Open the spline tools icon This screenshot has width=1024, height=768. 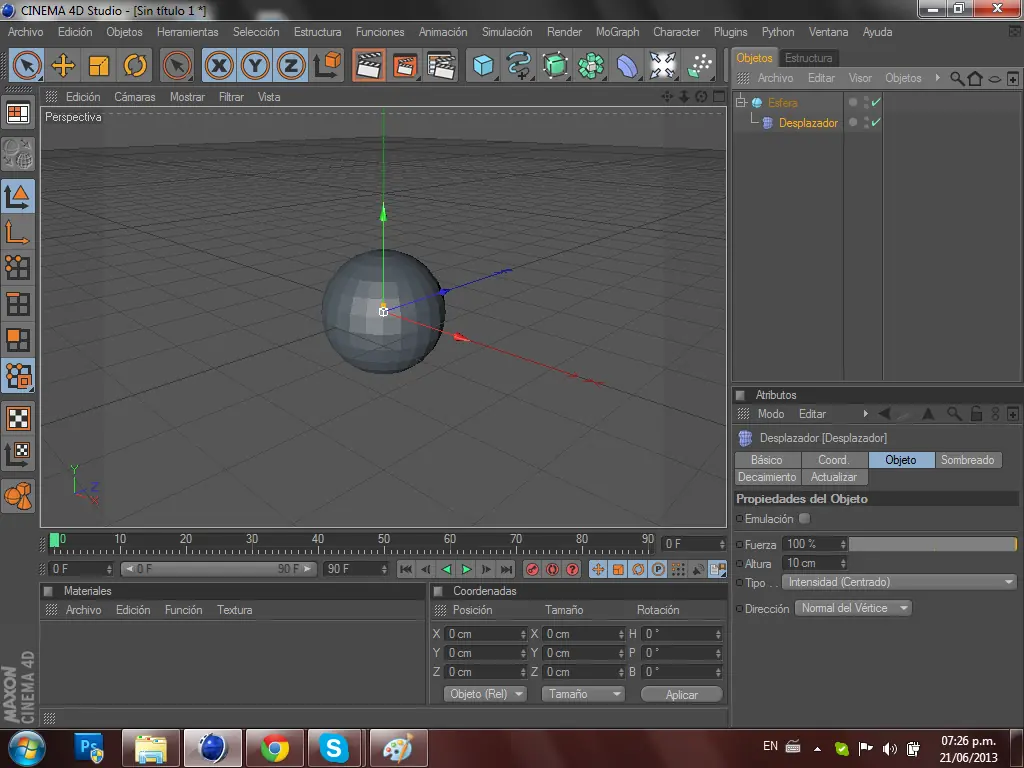click(x=519, y=65)
